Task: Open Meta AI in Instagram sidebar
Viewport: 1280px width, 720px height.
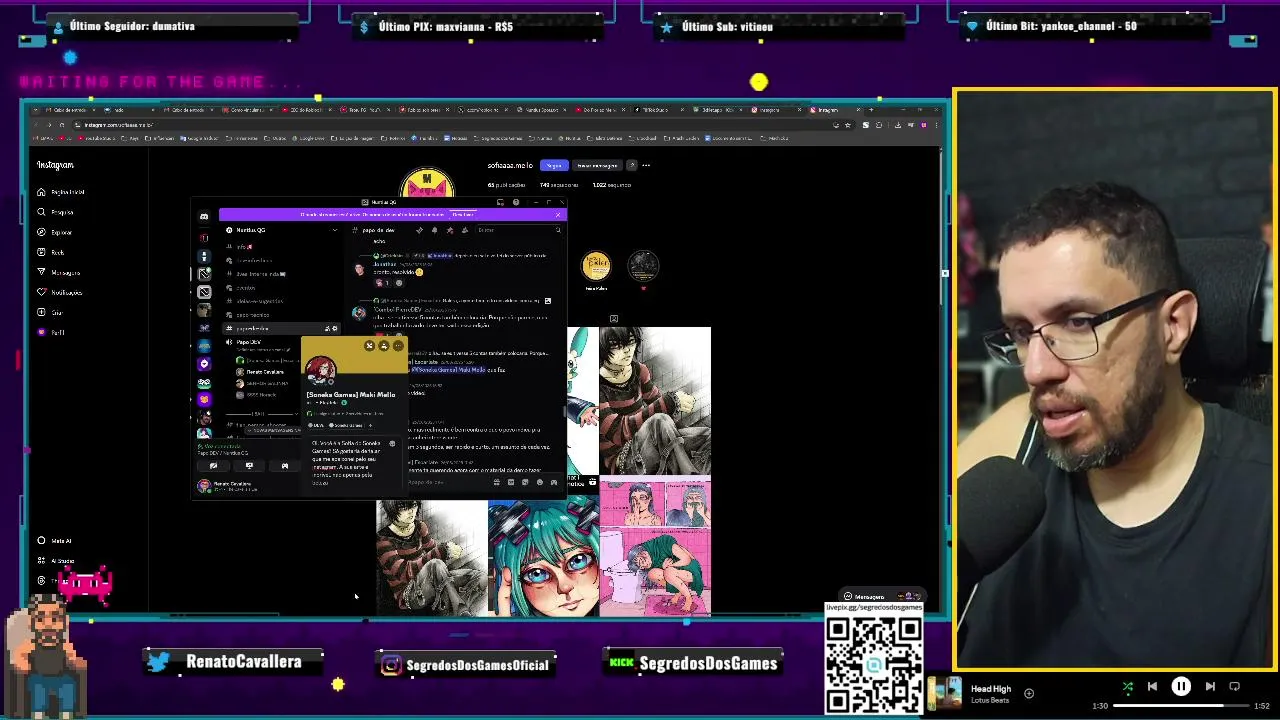Action: 55,541
